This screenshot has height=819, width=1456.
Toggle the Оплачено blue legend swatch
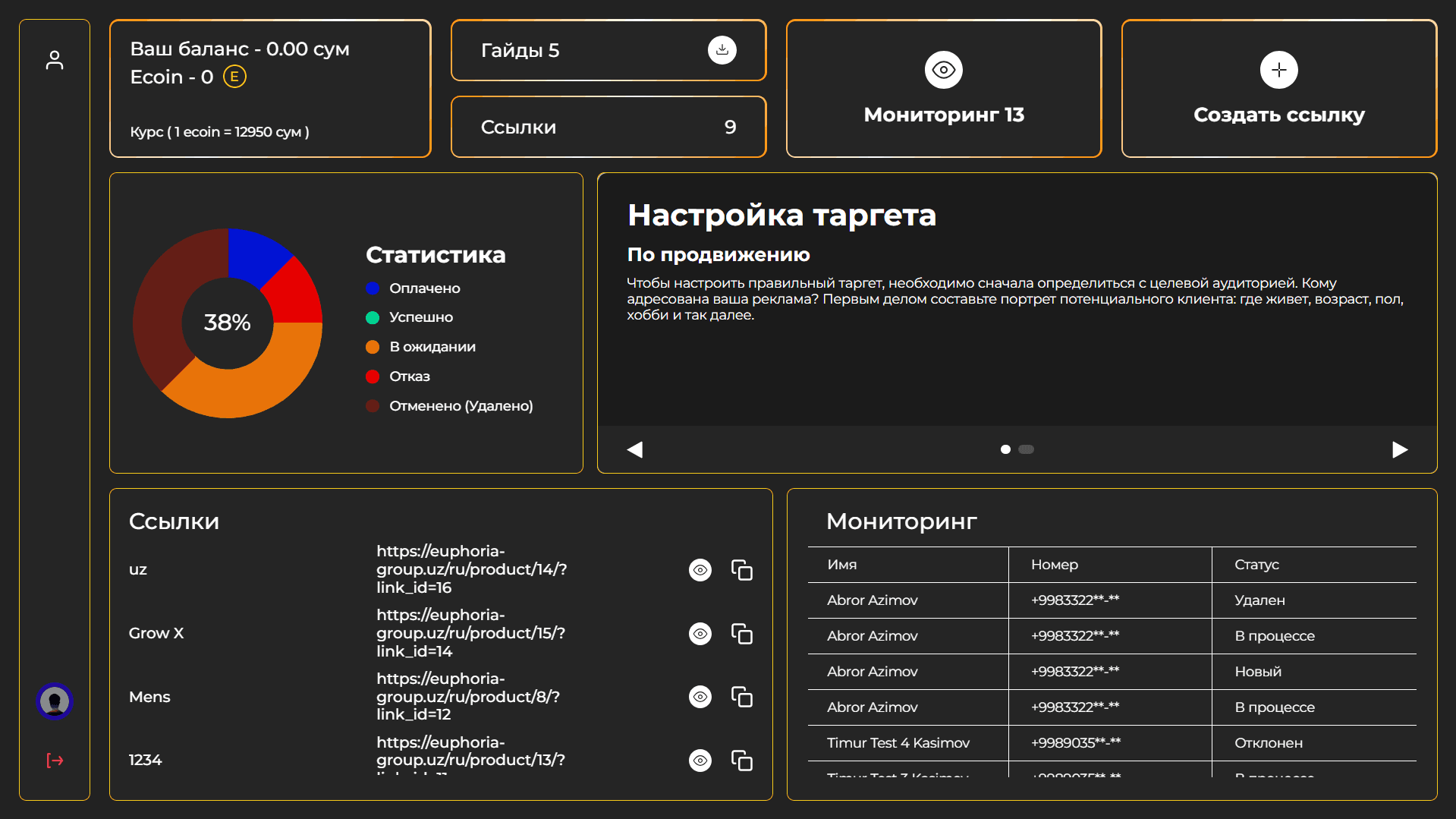[x=373, y=288]
